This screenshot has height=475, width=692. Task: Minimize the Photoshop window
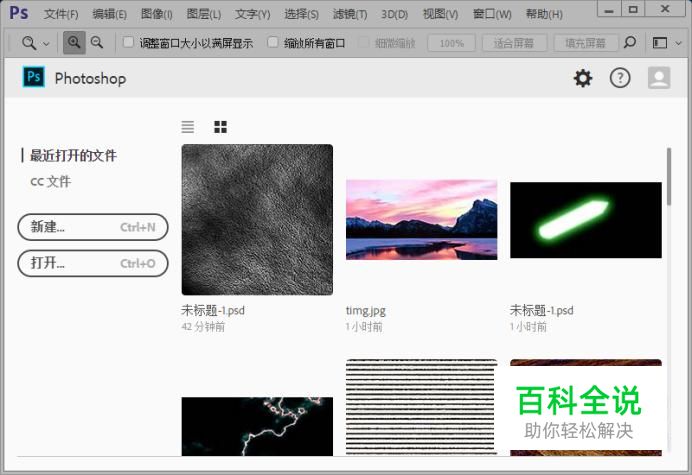pos(609,11)
